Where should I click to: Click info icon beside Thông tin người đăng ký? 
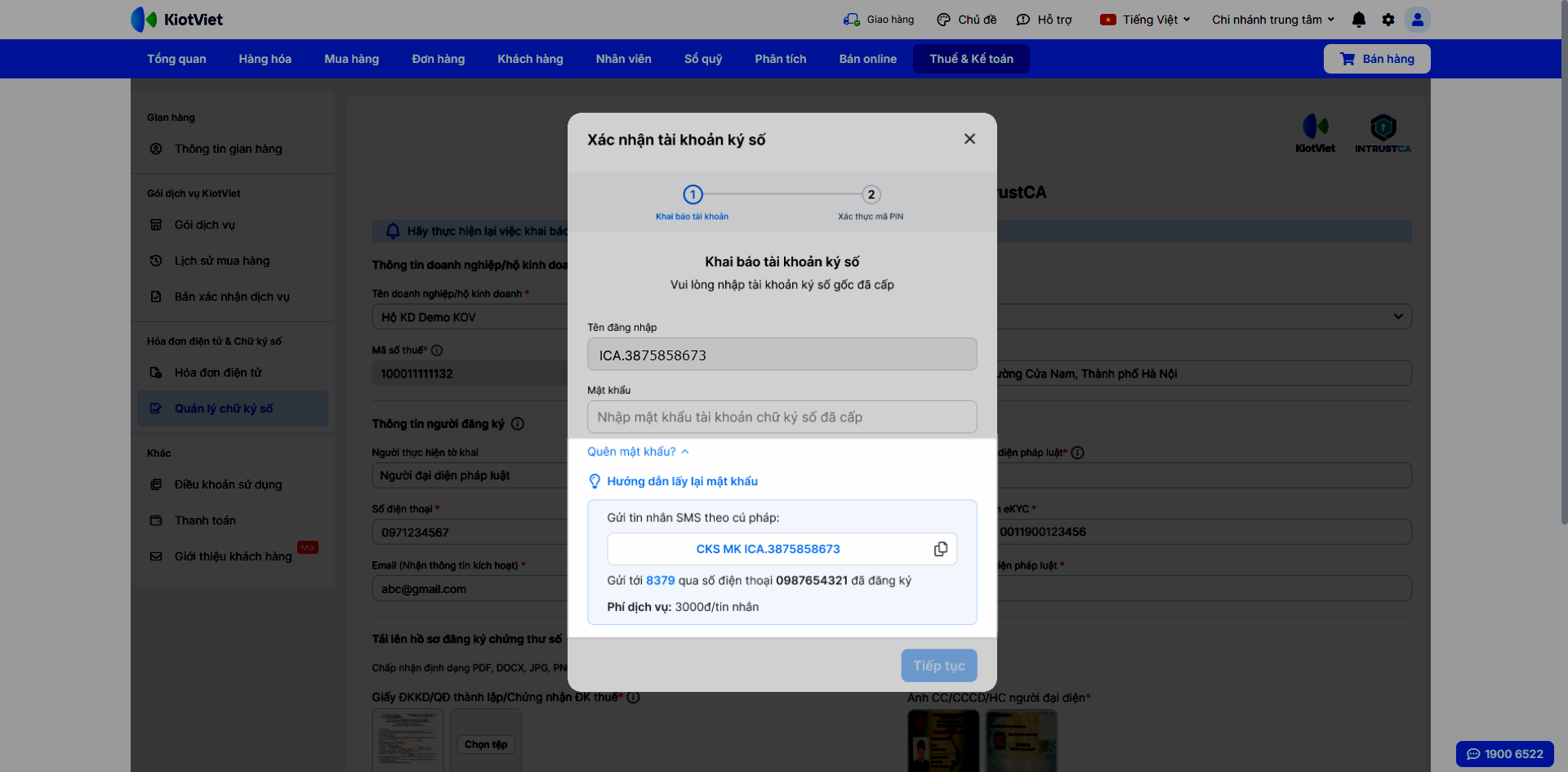tap(518, 424)
